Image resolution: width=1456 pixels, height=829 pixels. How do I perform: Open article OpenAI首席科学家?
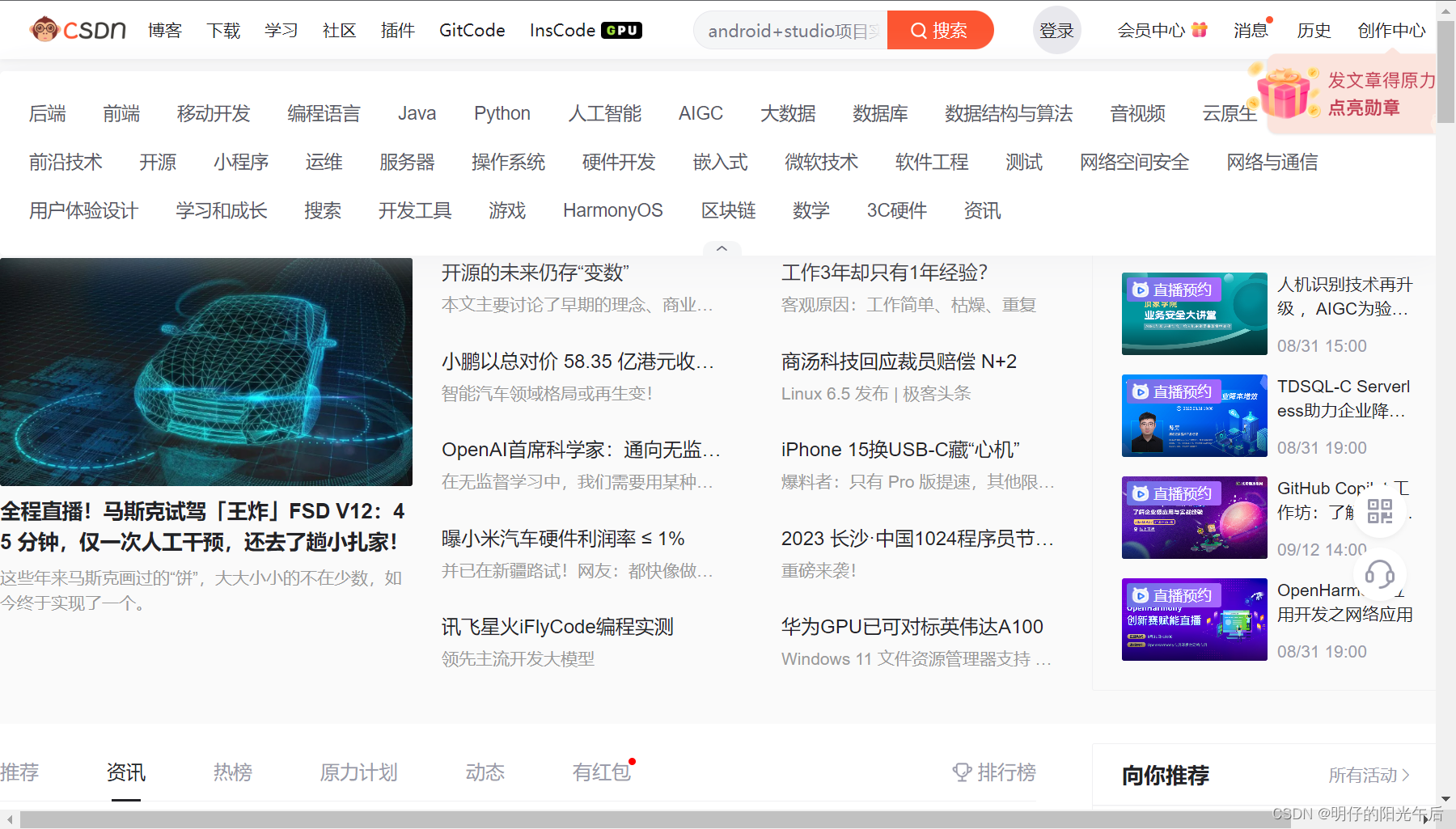[581, 450]
